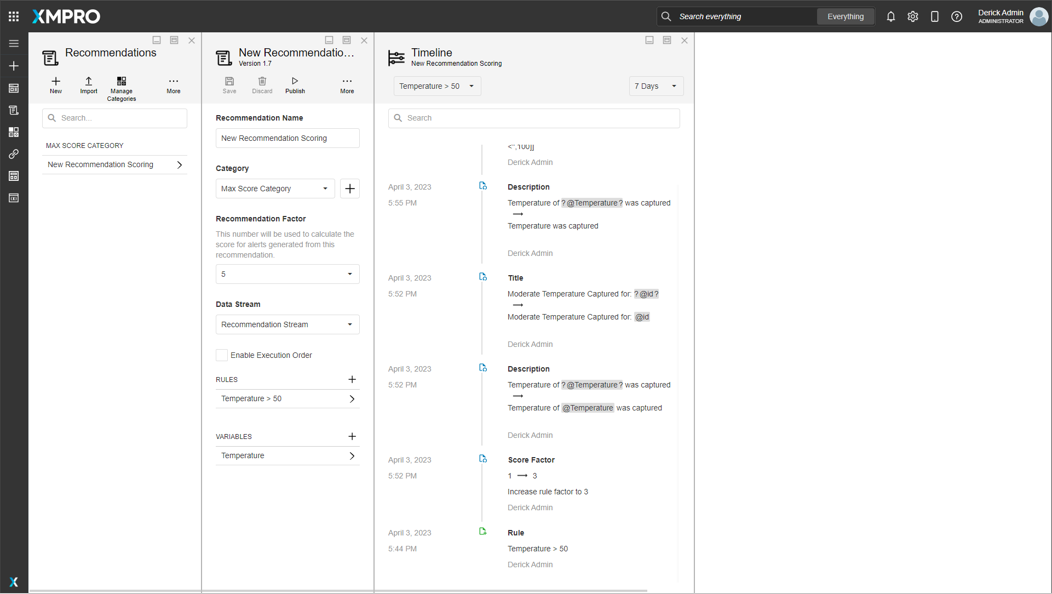
Task: Click the Recommendation Name input field
Action: tap(287, 138)
